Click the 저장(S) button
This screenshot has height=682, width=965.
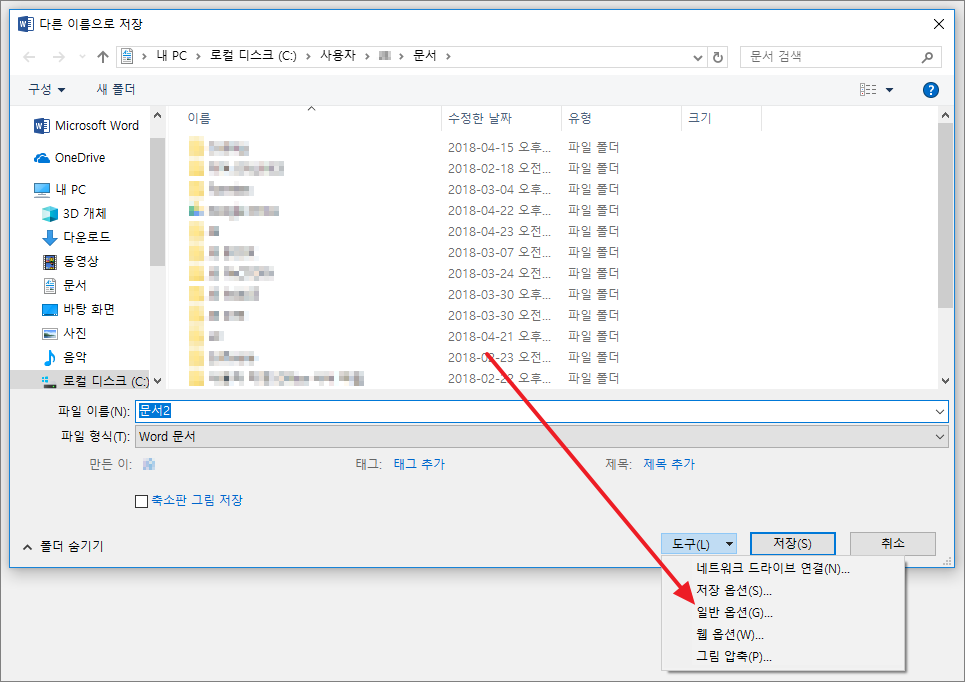pos(793,544)
